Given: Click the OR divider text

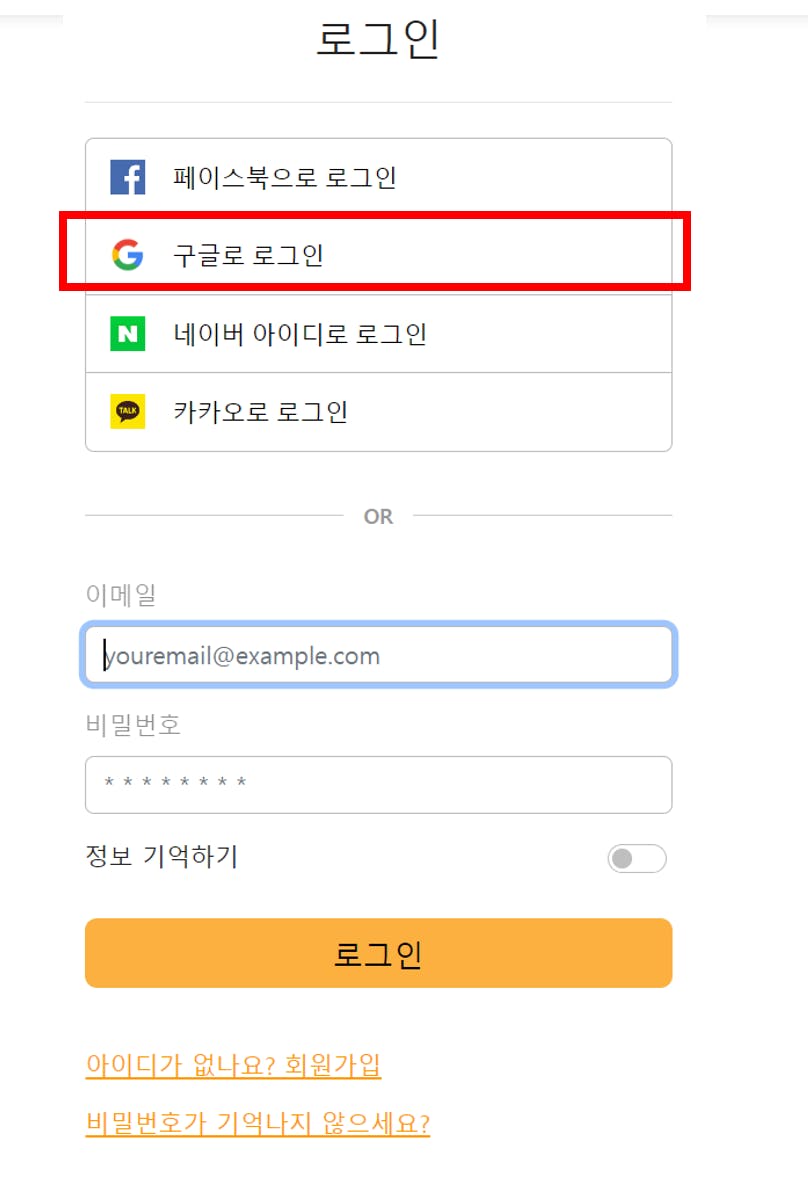Looking at the screenshot, I should (x=378, y=516).
